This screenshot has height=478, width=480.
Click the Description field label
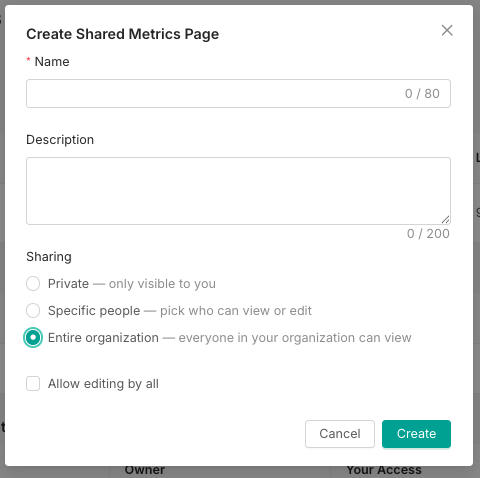pyautogui.click(x=60, y=140)
